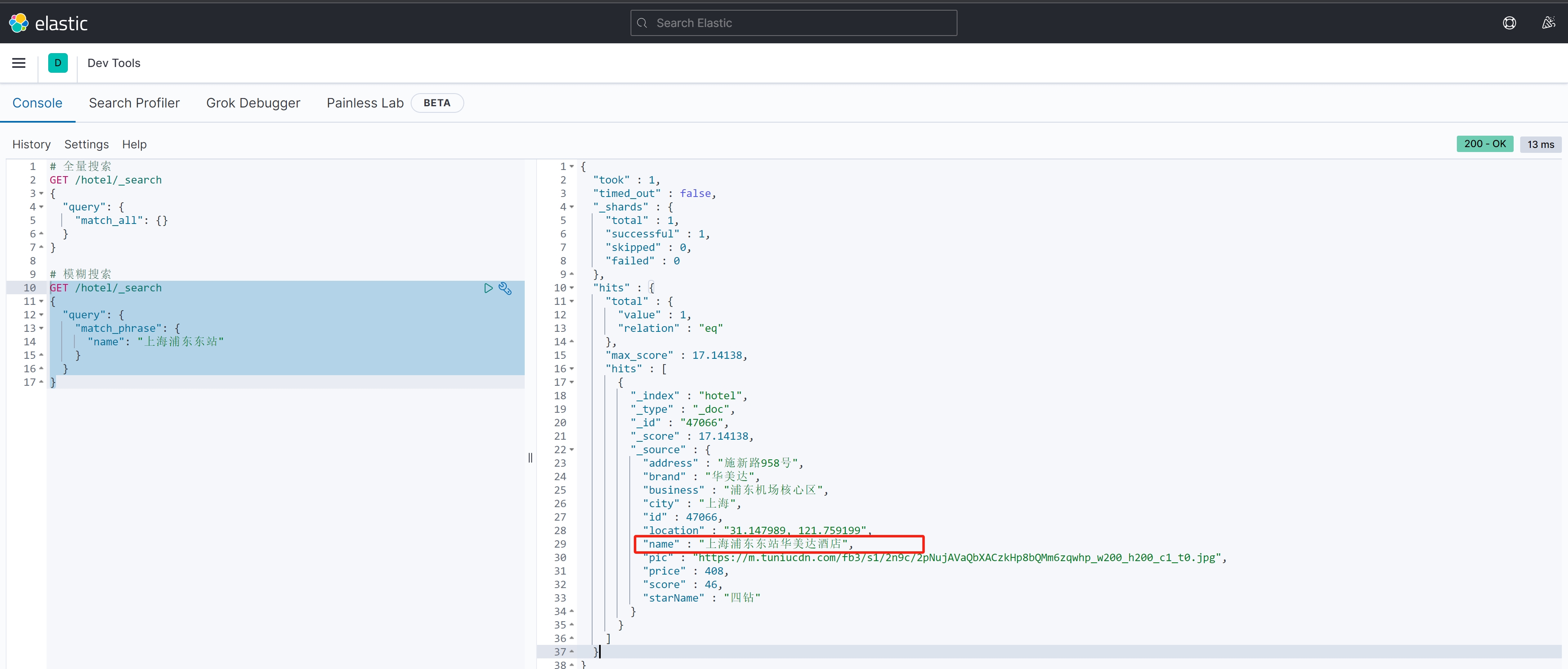
Task: Click the panel resize divider handle
Action: [x=530, y=458]
